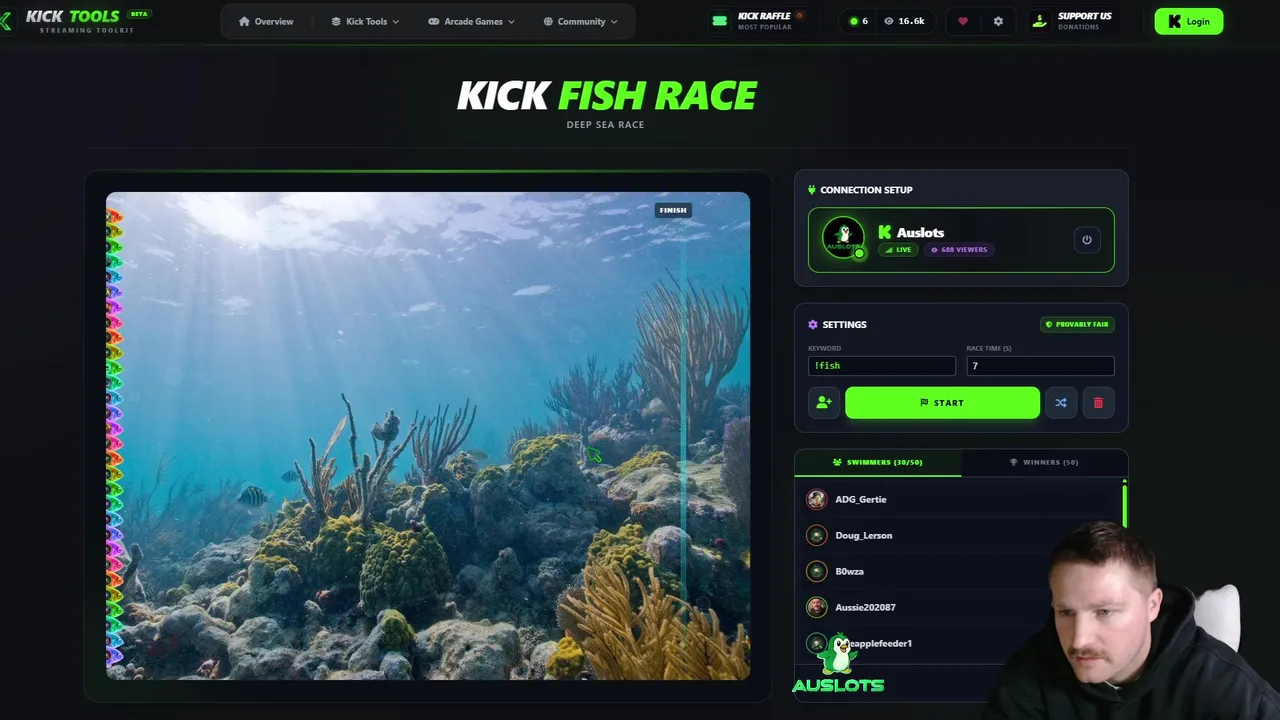Click Aussie202087's avatar icon

click(x=817, y=607)
